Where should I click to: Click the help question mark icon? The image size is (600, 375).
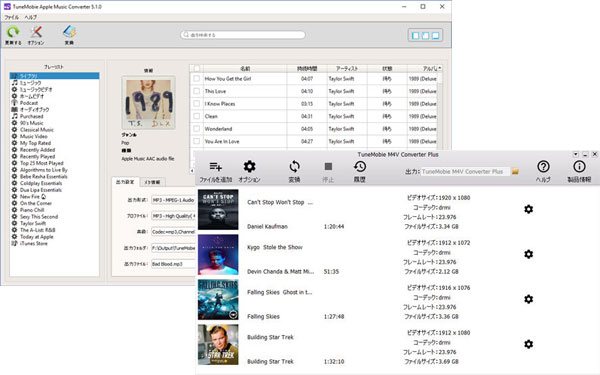pyautogui.click(x=543, y=167)
